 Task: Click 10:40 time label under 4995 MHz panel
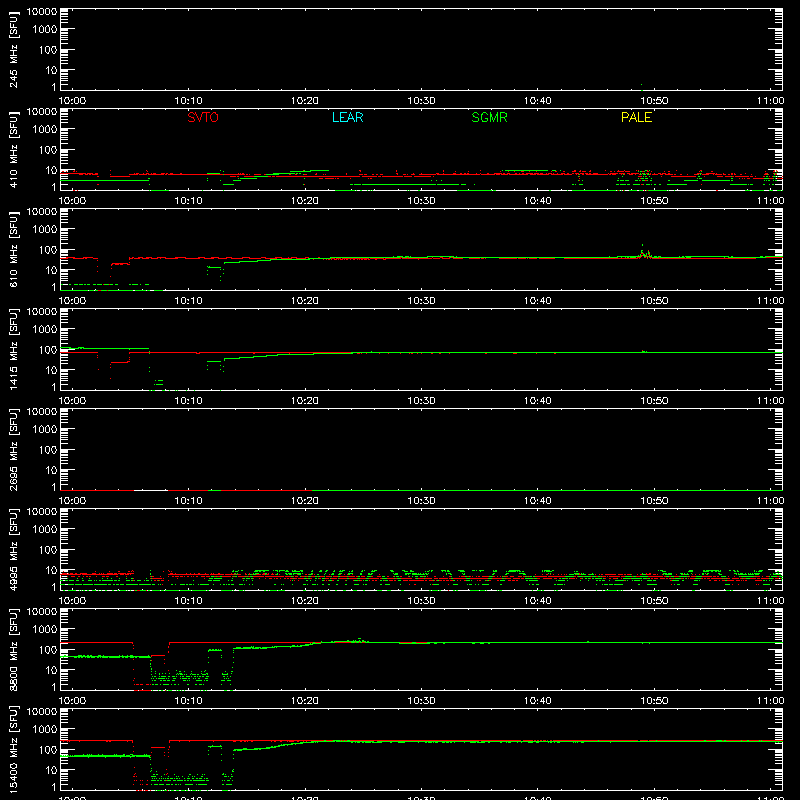538,601
